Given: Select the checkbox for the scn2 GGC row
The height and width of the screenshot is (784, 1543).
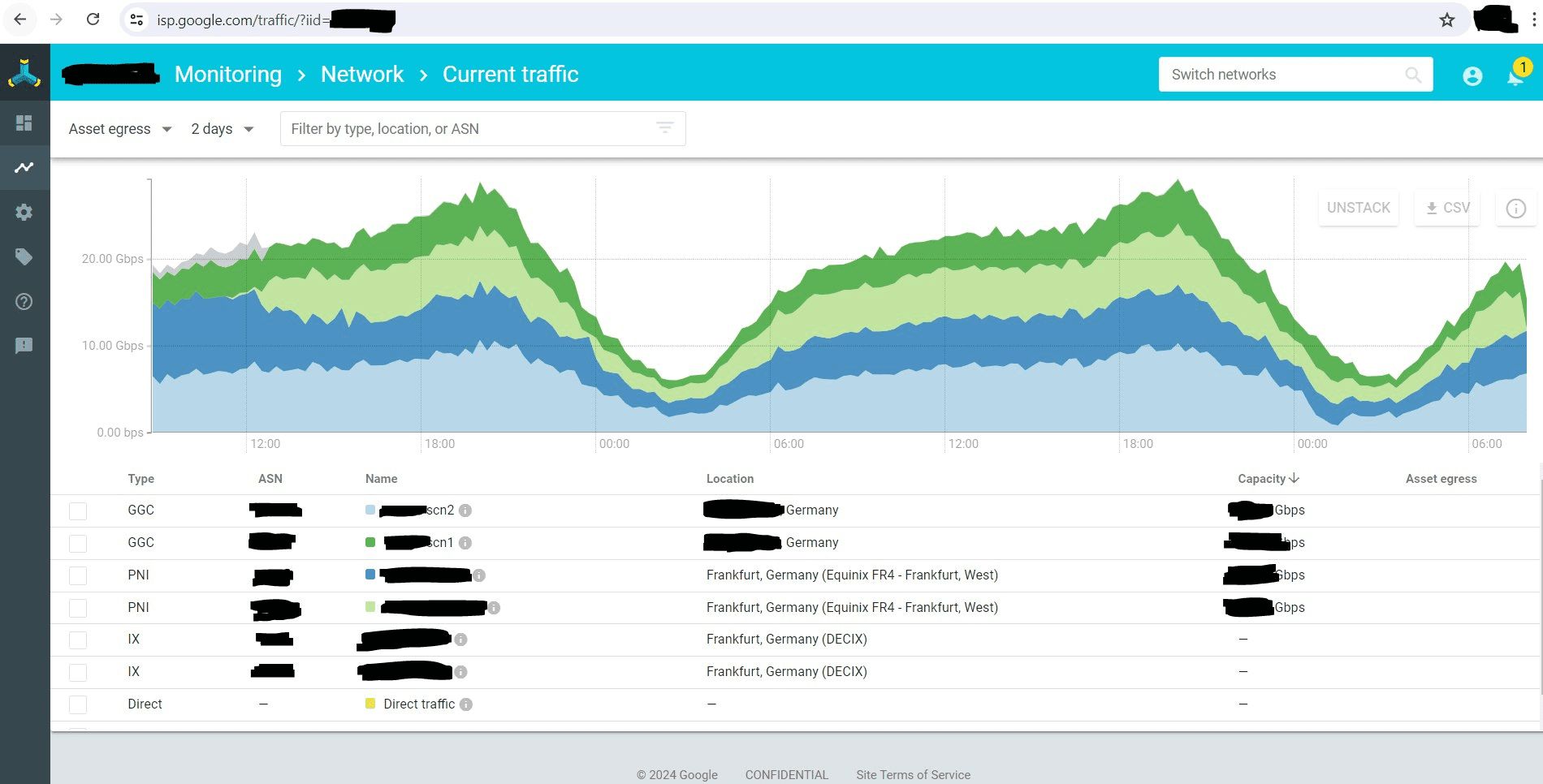Looking at the screenshot, I should (78, 511).
